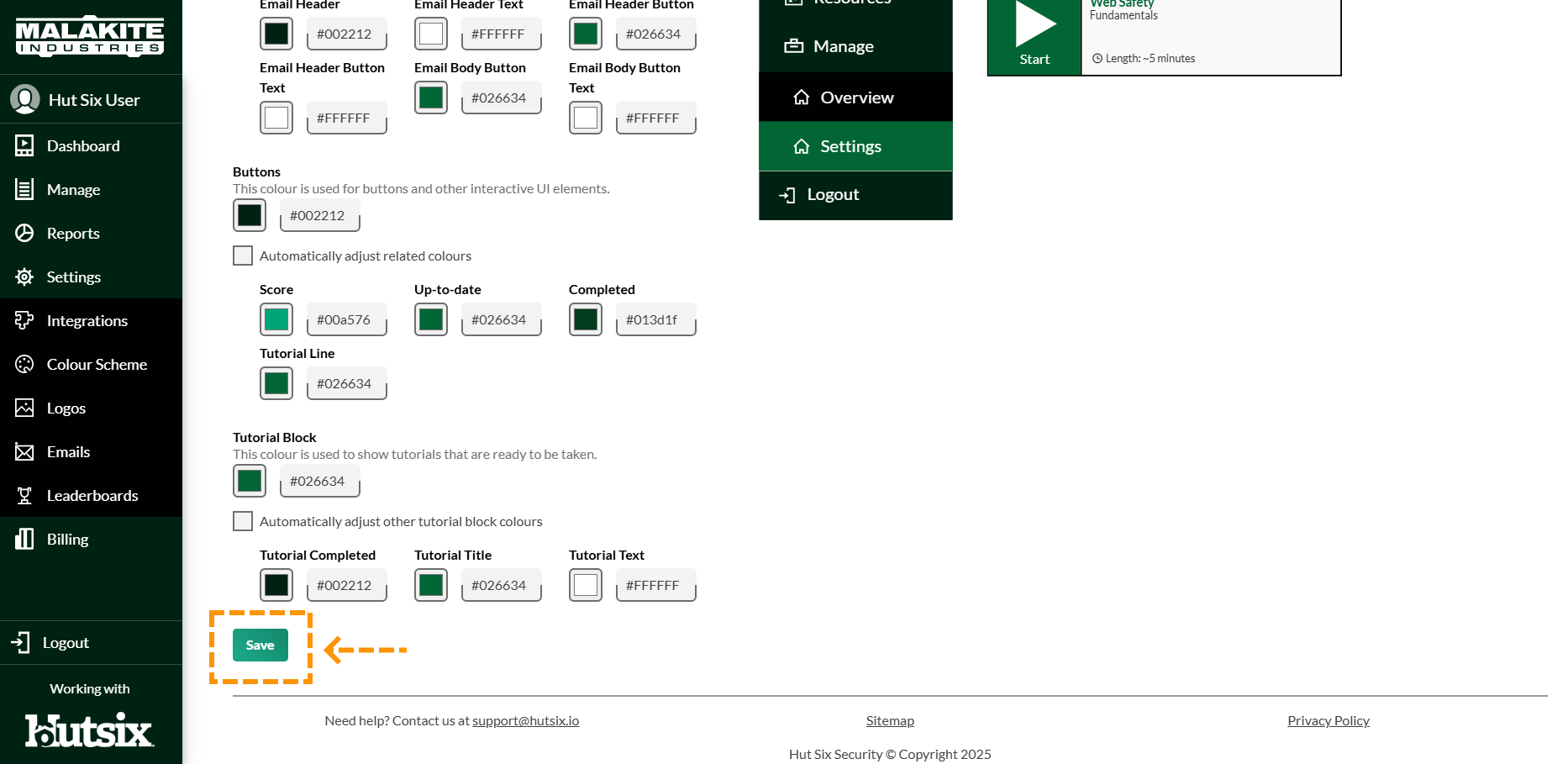The image size is (1568, 764).
Task: Open the Tutorial Block colour swatch
Action: point(250,481)
